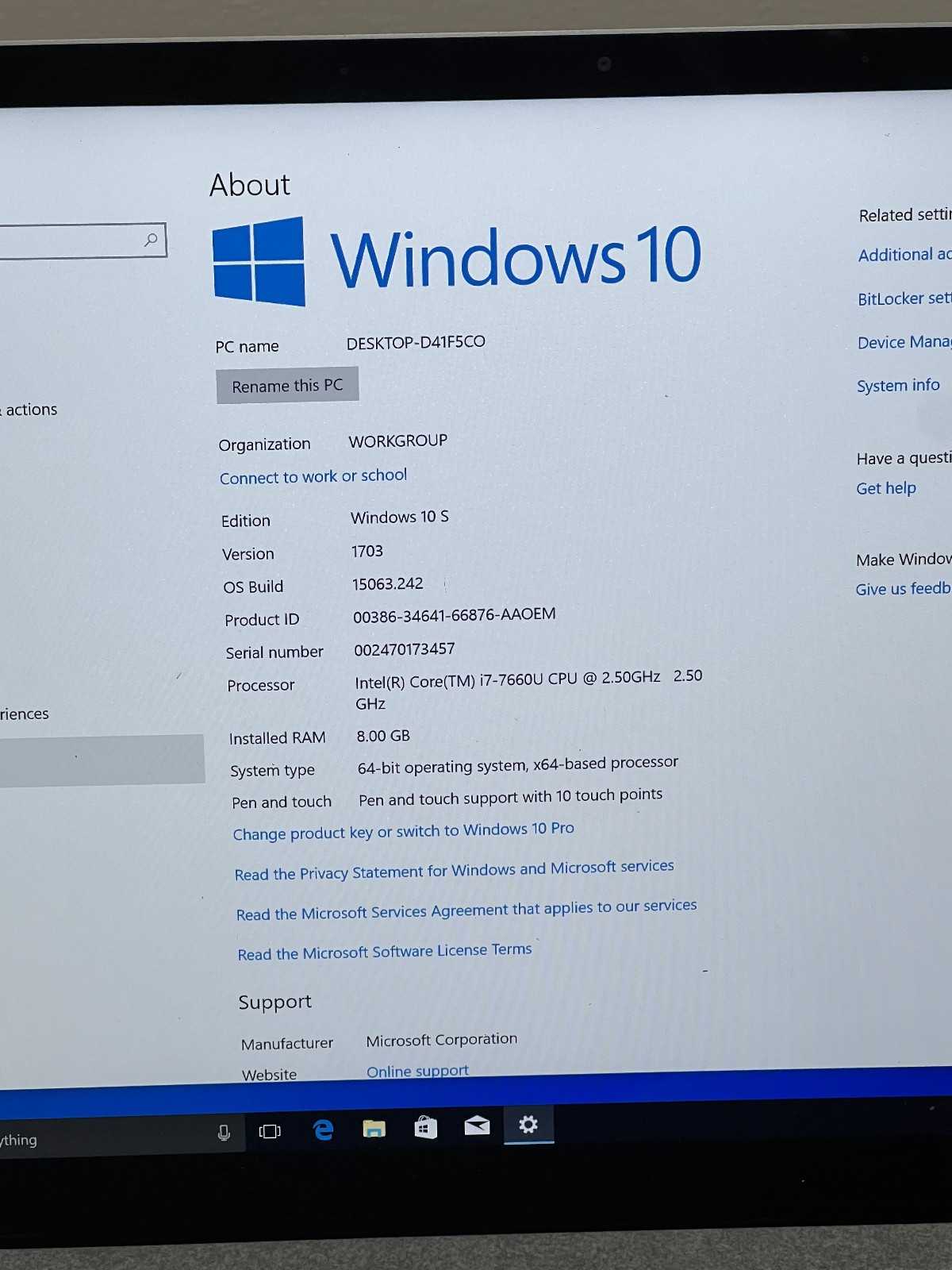Click the Have a question heading
Image resolution: width=952 pixels, height=1270 pixels.
(x=904, y=458)
